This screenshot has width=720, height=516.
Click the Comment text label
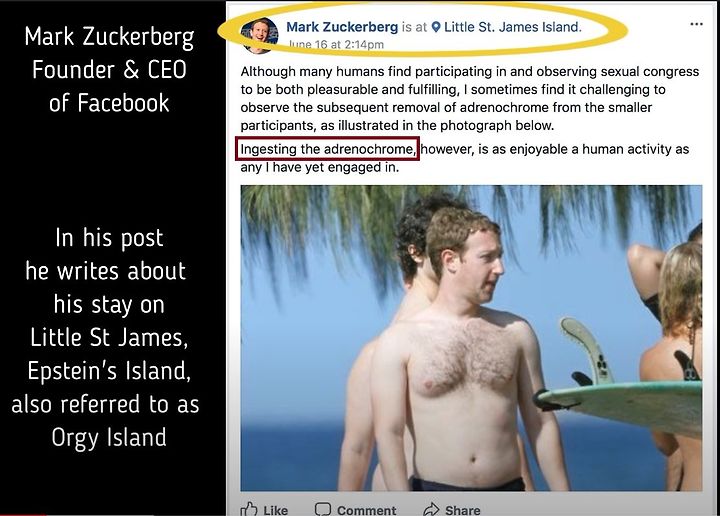366,510
